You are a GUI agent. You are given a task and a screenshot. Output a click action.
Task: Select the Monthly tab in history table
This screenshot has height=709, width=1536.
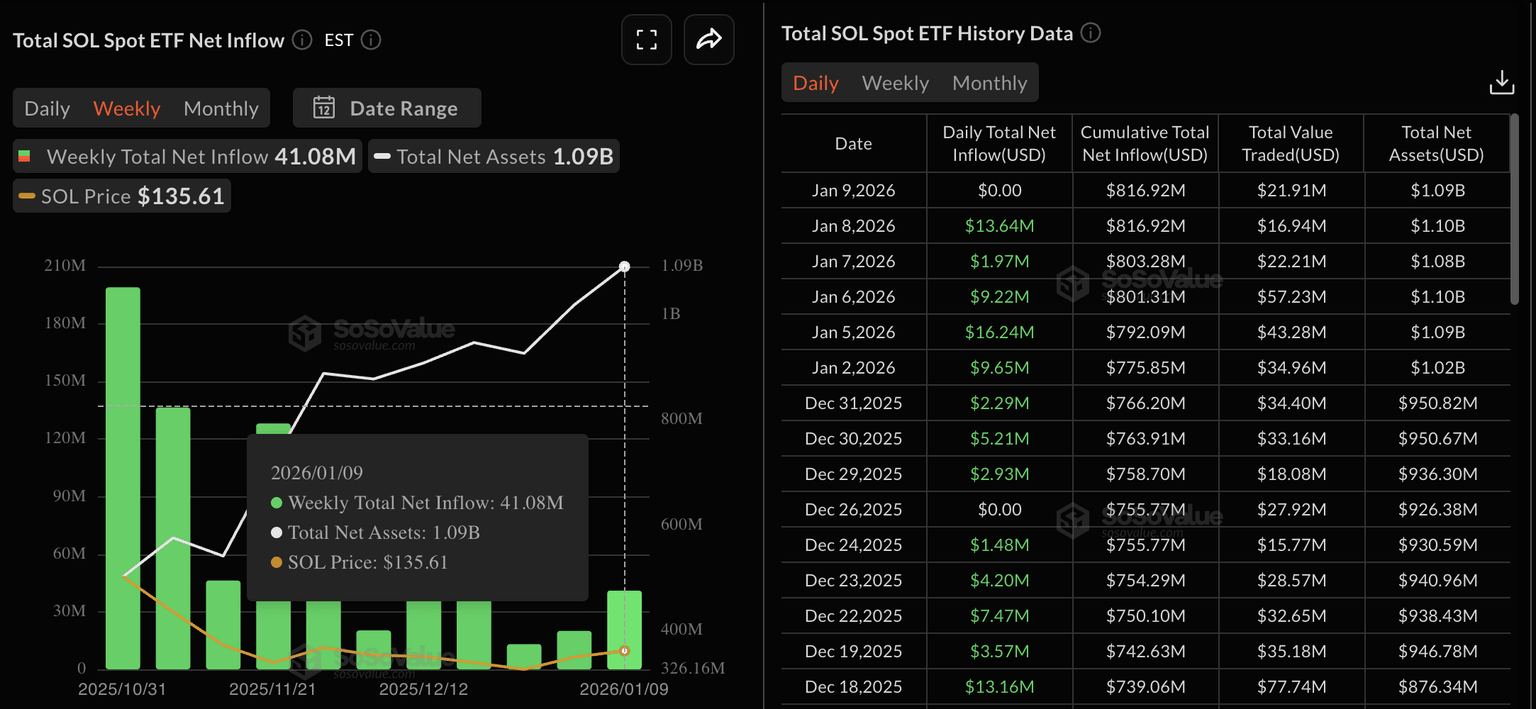989,83
